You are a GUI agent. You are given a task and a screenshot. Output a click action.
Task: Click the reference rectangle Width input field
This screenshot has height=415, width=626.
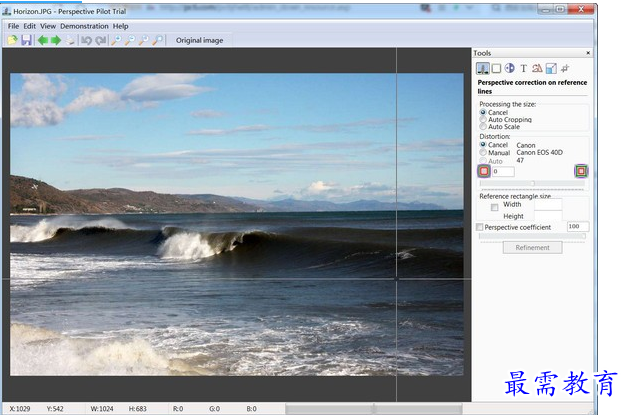548,204
